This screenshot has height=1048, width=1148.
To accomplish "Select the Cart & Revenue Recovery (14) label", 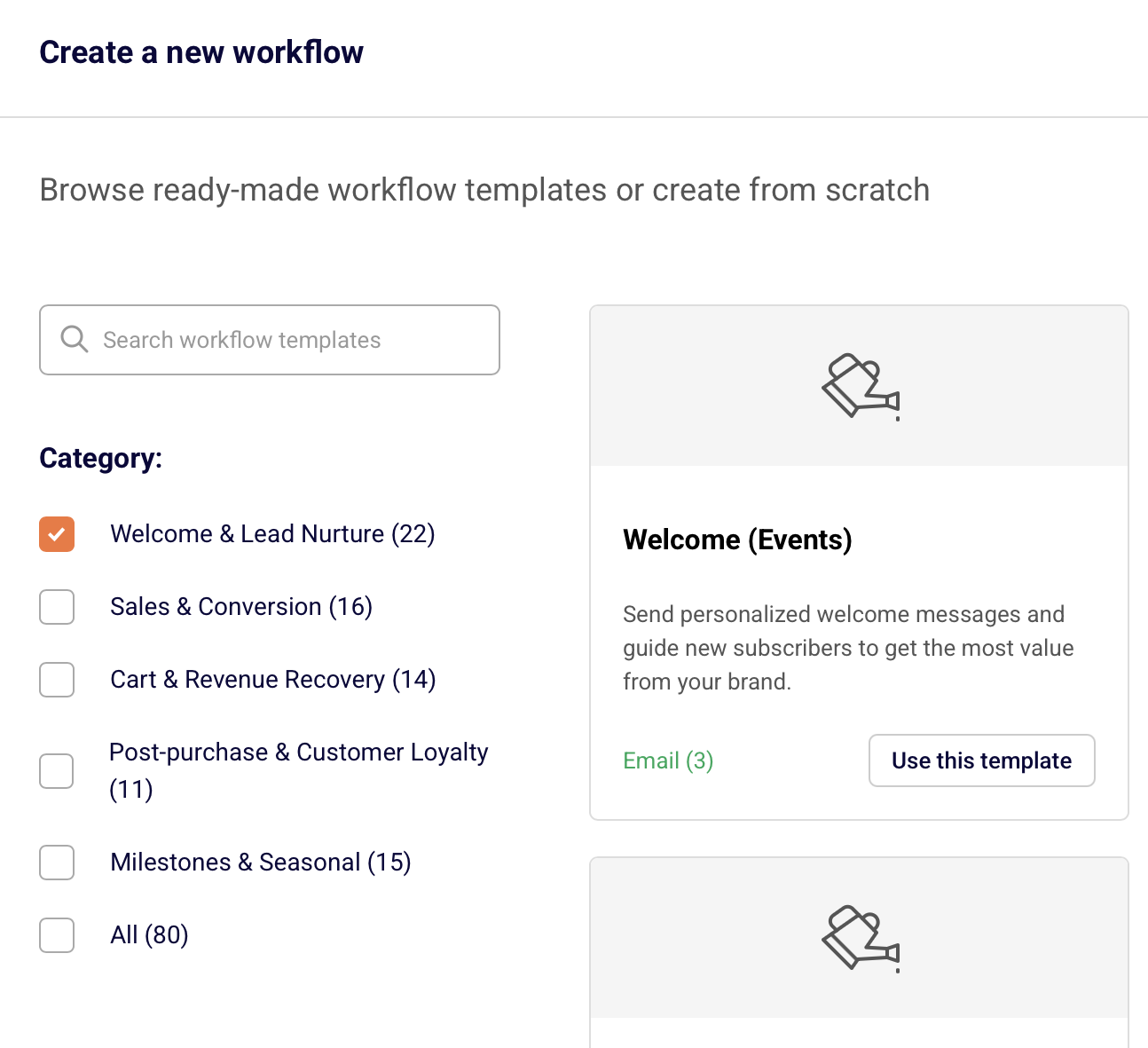I will [x=273, y=680].
